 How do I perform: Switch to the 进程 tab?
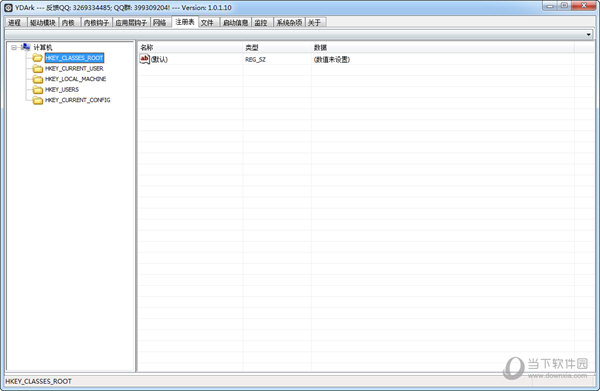tap(15, 23)
